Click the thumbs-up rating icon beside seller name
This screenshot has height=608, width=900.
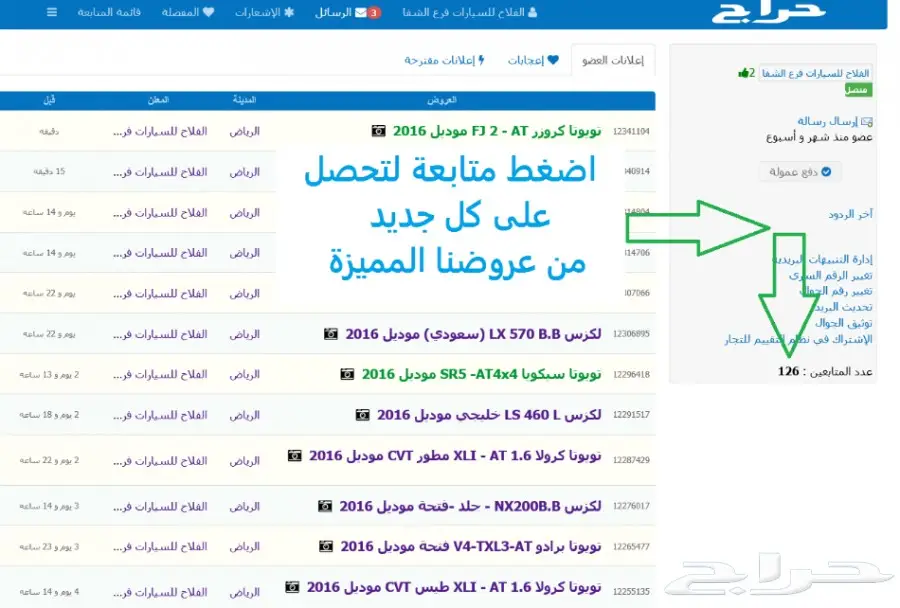[746, 73]
